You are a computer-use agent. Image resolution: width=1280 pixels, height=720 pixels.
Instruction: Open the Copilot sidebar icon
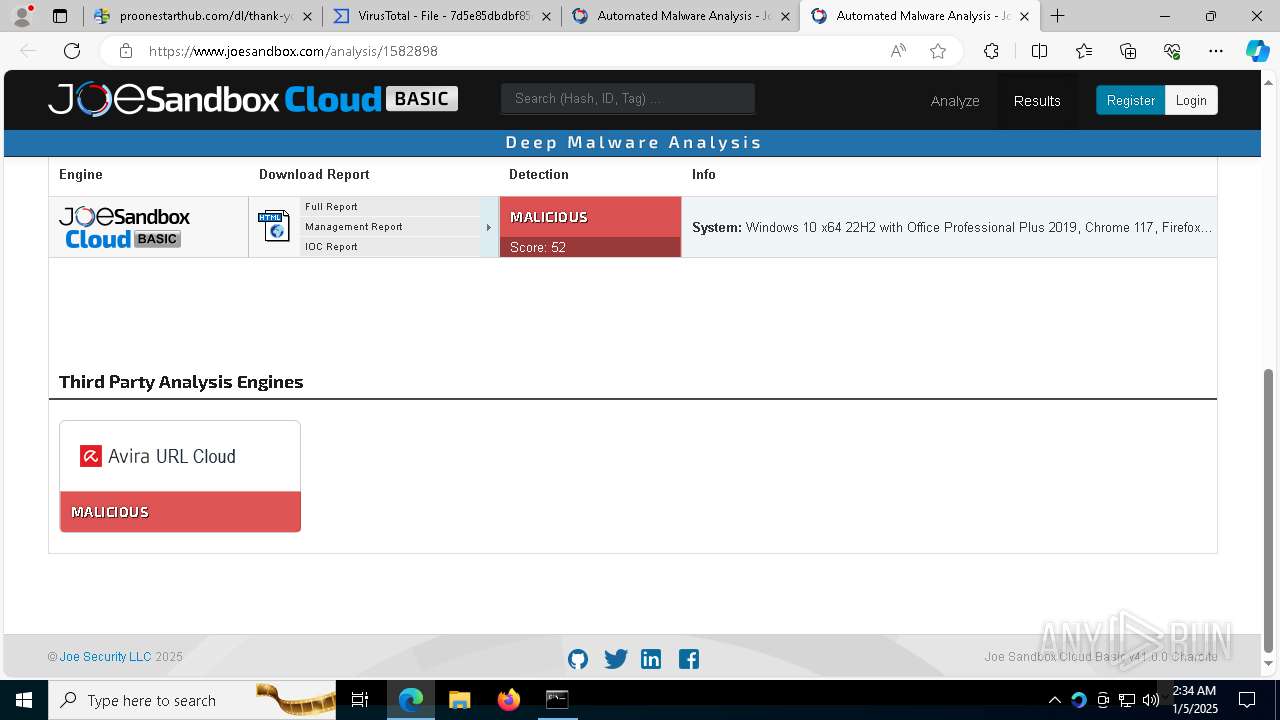click(1257, 51)
